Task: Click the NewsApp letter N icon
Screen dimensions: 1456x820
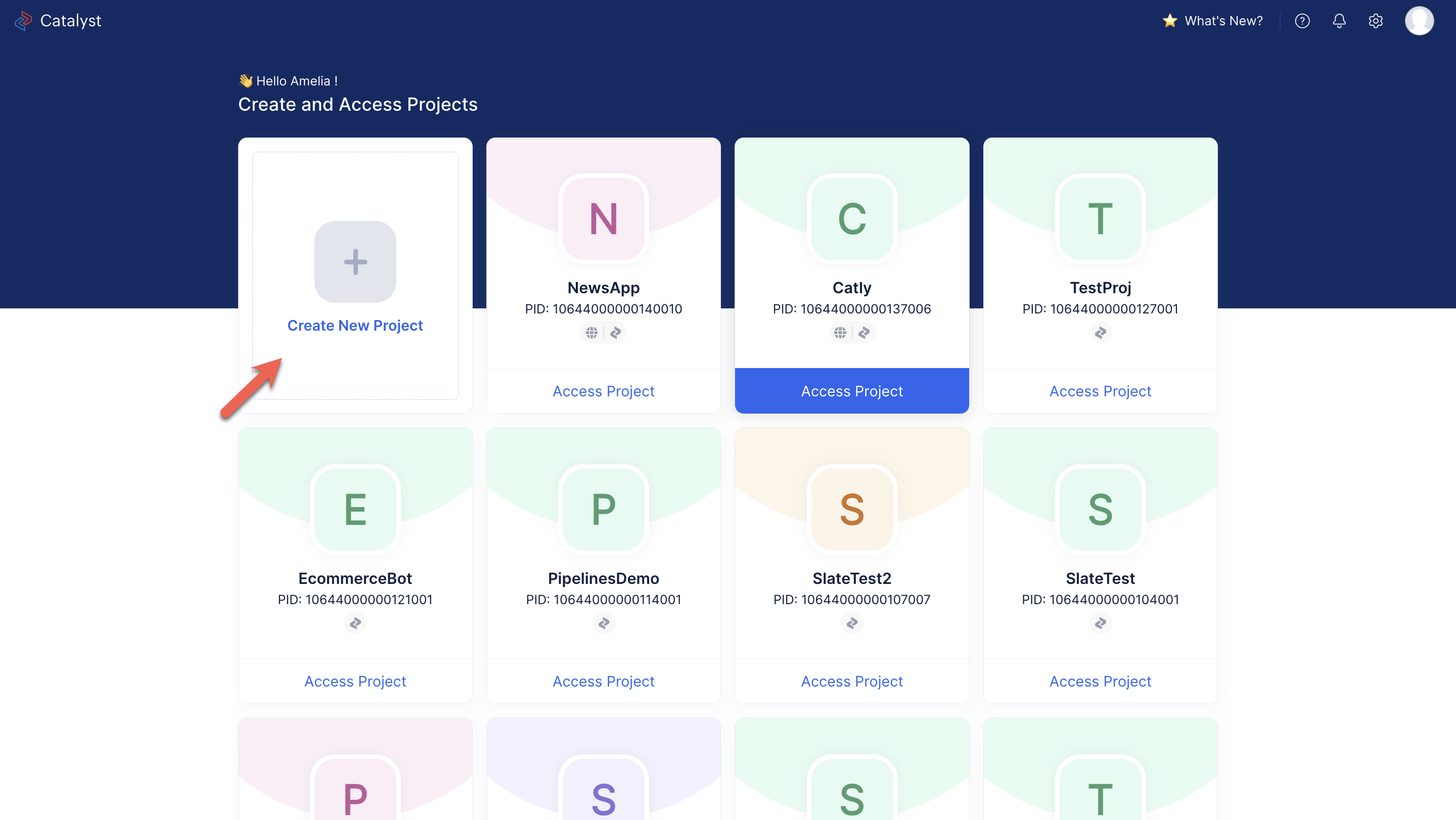Action: coord(604,219)
